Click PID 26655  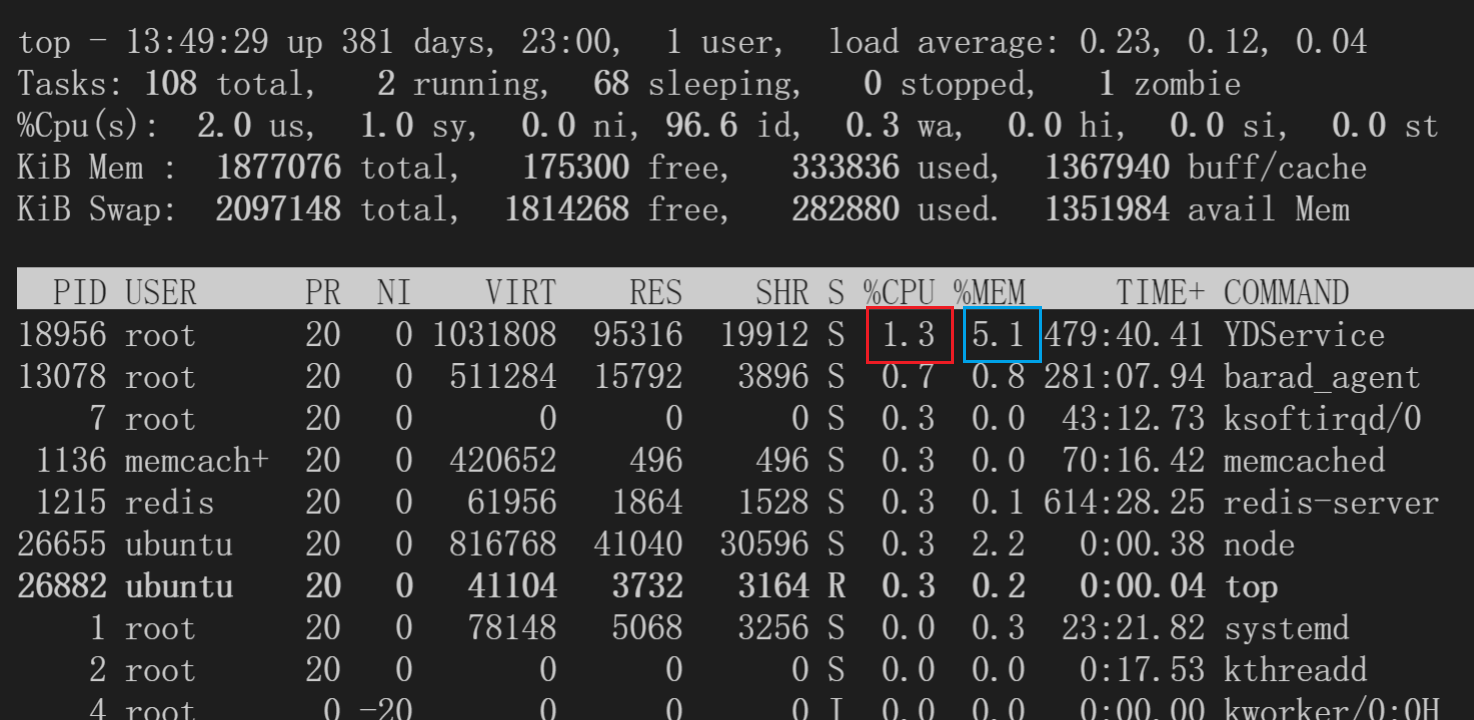point(61,545)
